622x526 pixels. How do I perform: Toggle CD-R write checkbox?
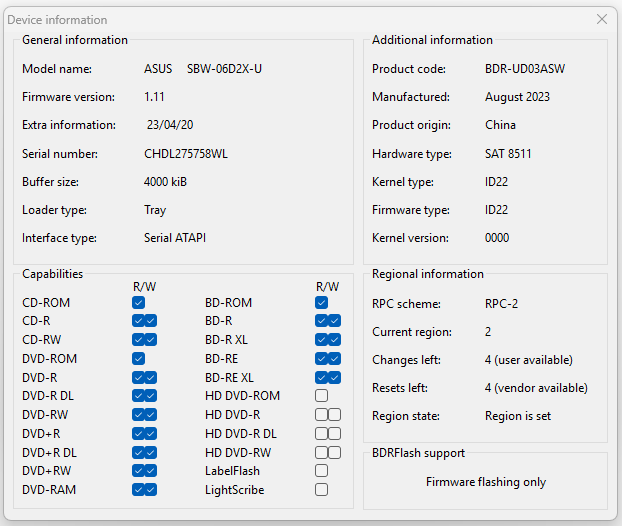click(151, 321)
